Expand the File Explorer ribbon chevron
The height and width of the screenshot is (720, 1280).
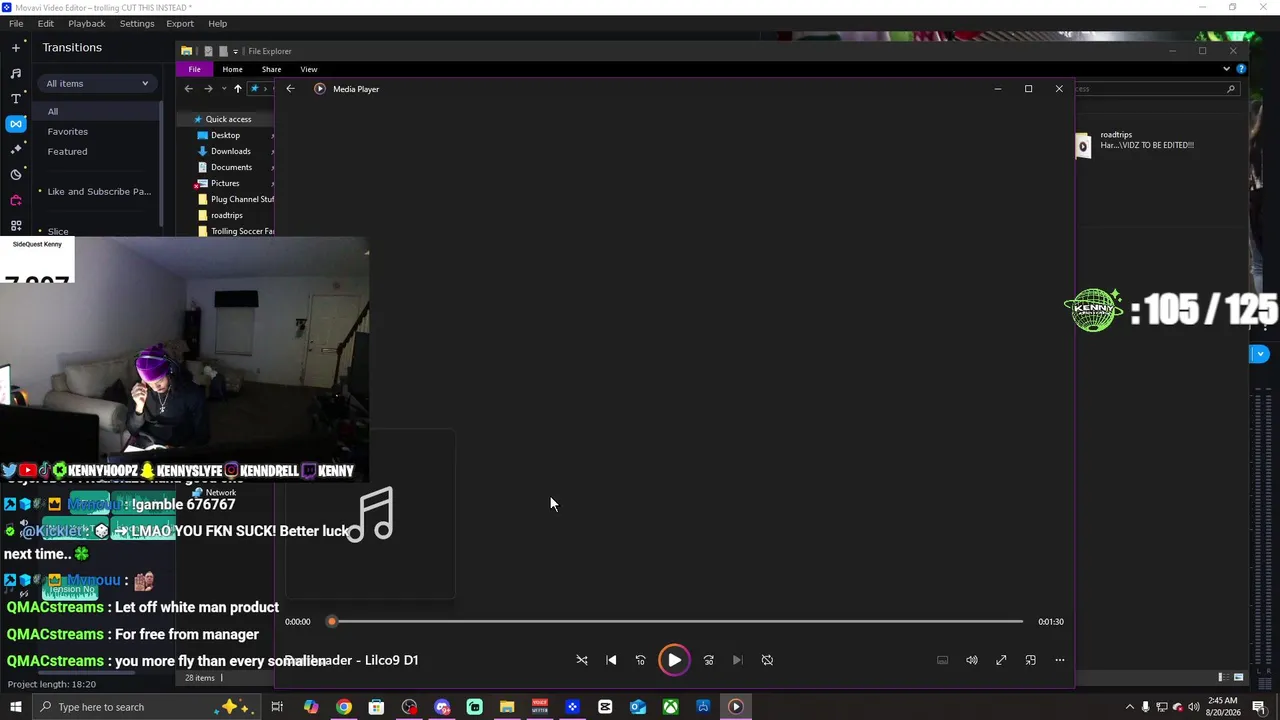1227,69
